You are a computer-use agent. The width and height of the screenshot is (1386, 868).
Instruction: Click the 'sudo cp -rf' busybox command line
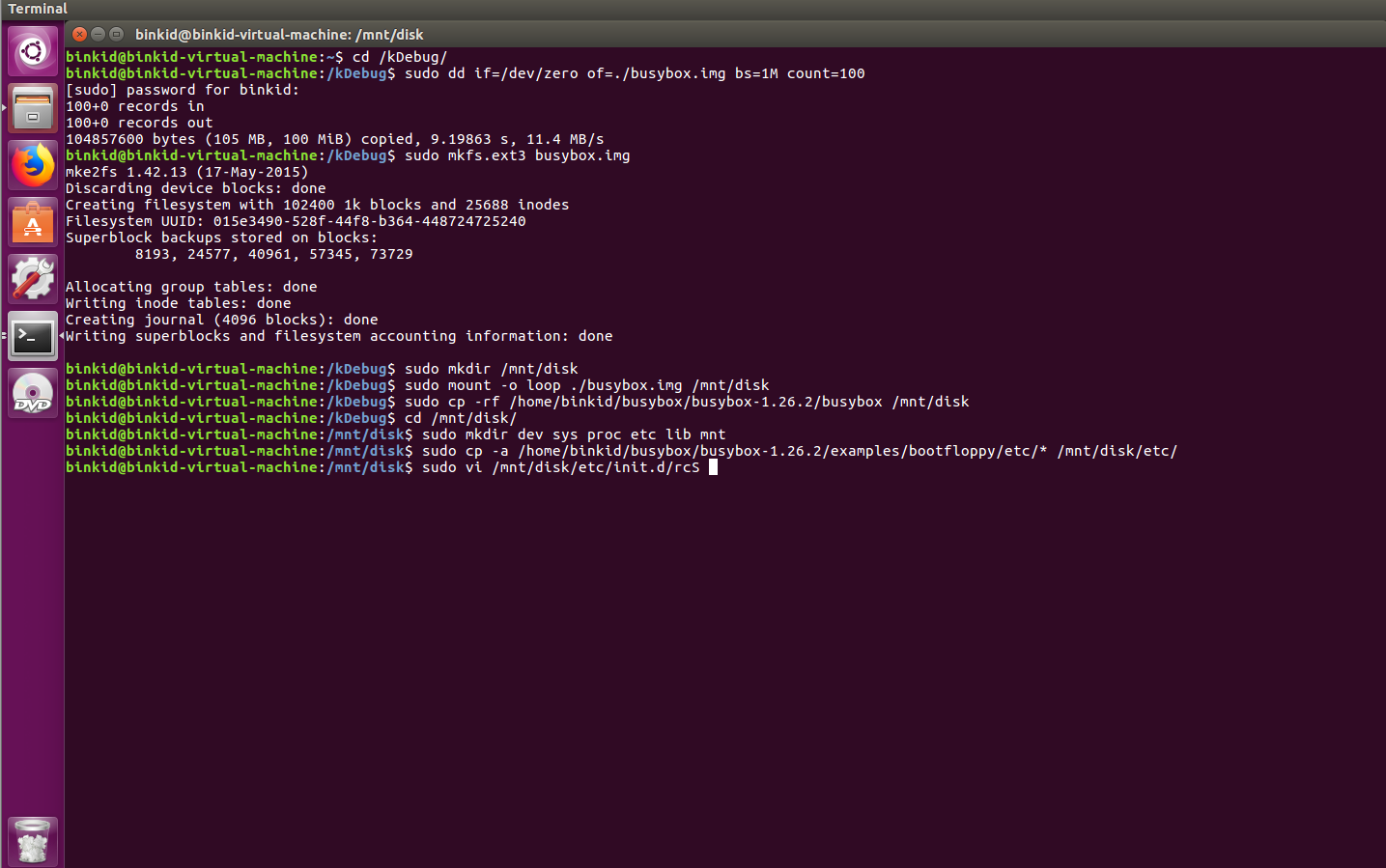[518, 402]
